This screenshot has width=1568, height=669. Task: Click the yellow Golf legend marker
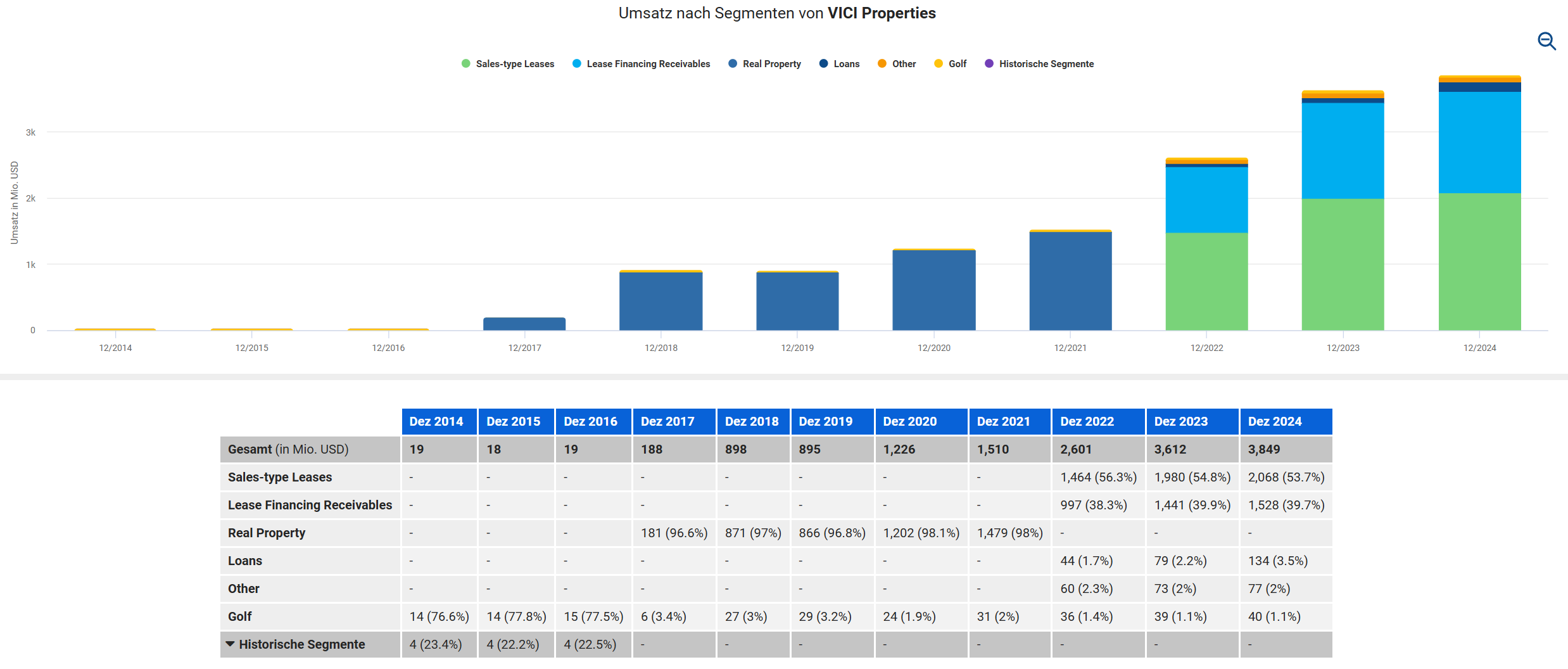(939, 63)
